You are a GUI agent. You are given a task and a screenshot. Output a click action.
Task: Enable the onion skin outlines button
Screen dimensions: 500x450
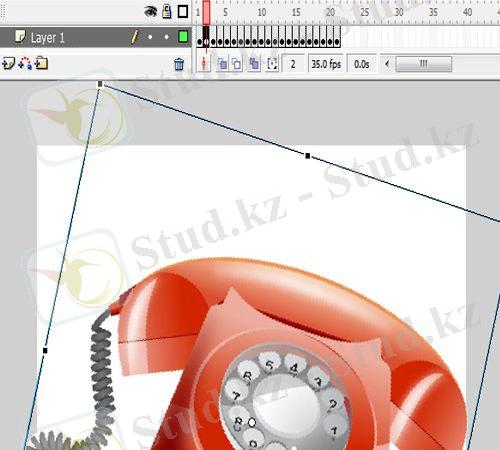[237, 64]
